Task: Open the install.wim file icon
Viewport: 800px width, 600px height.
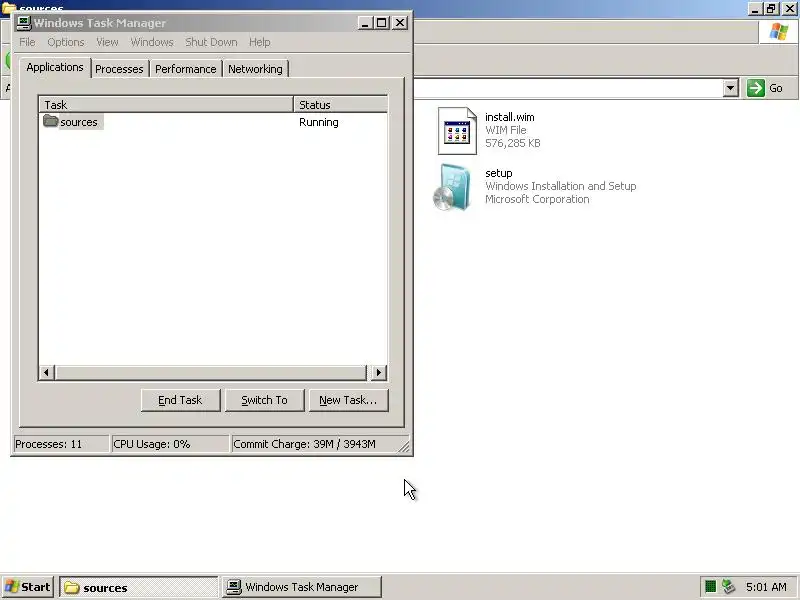Action: tap(457, 131)
